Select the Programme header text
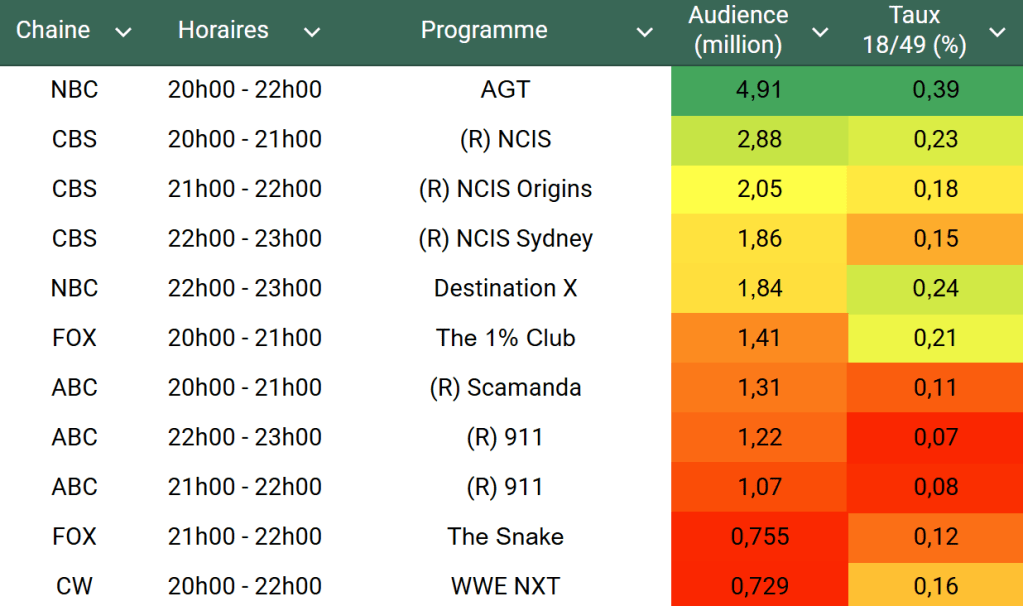Image resolution: width=1023 pixels, height=606 pixels. [x=484, y=30]
